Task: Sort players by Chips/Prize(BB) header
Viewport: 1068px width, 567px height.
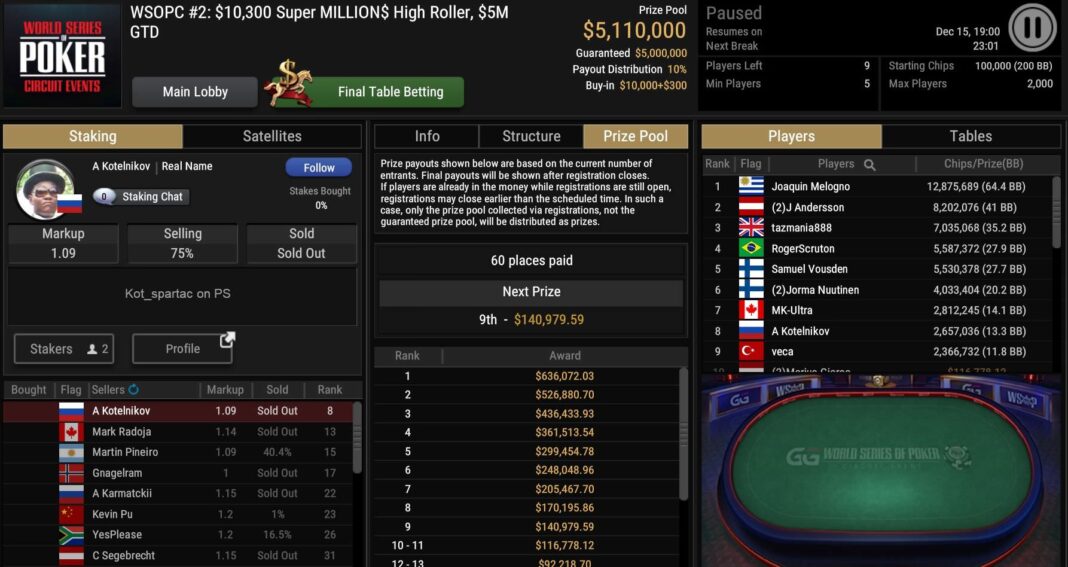Action: pos(983,164)
